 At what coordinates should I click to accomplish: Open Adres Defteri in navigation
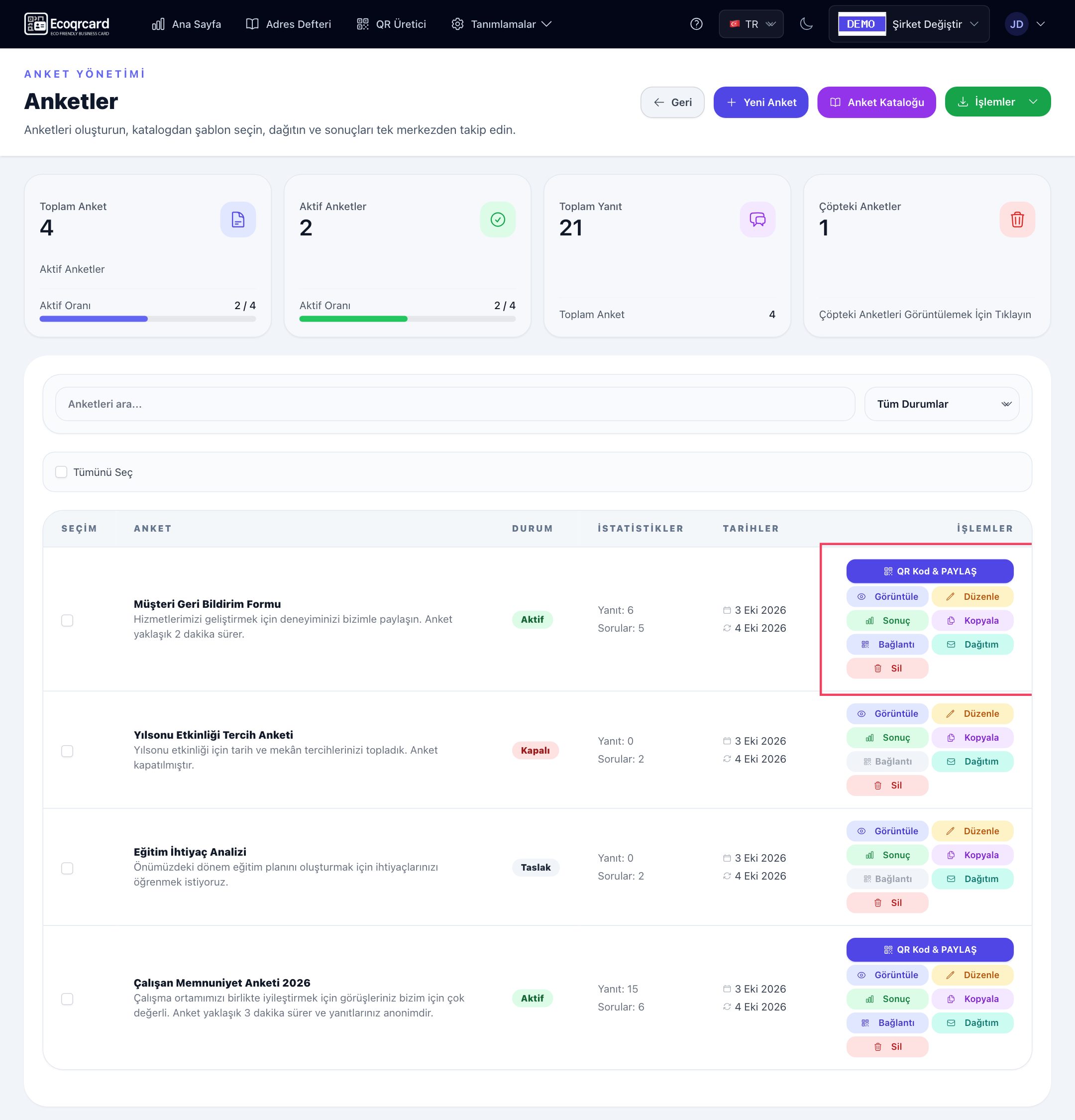pos(289,24)
